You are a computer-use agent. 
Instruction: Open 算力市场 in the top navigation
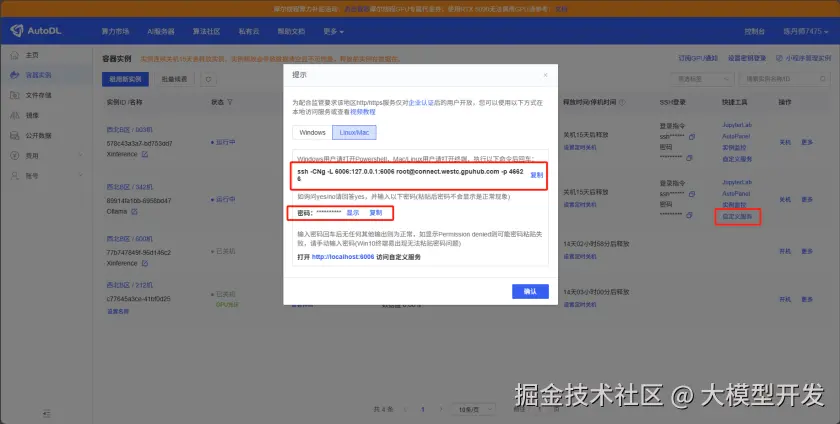click(115, 32)
